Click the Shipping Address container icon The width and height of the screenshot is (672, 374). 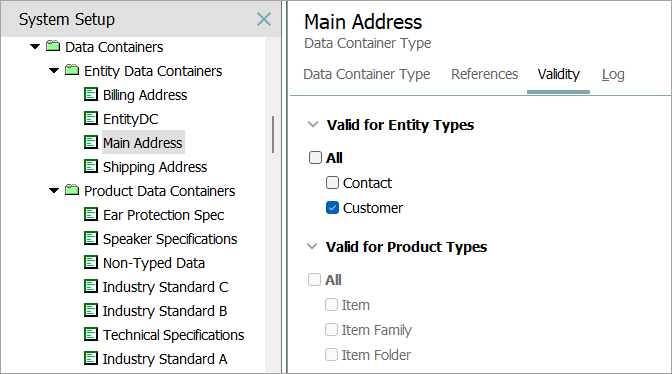[x=90, y=166]
